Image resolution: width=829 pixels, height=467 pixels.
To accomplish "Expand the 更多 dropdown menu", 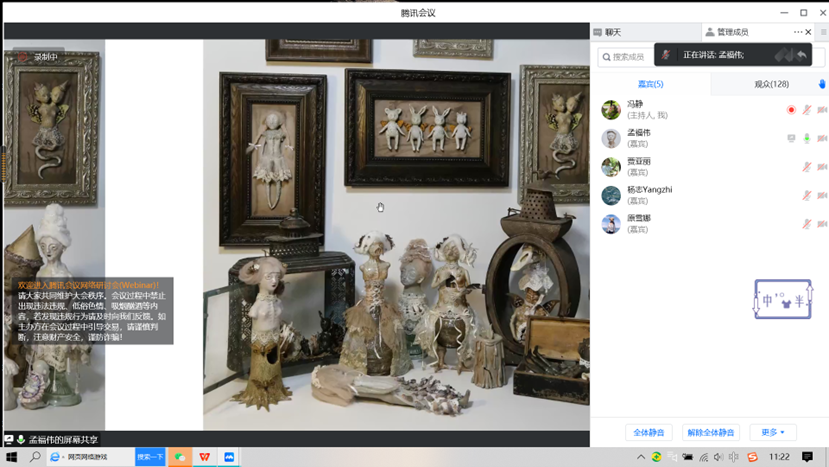I will pos(773,432).
